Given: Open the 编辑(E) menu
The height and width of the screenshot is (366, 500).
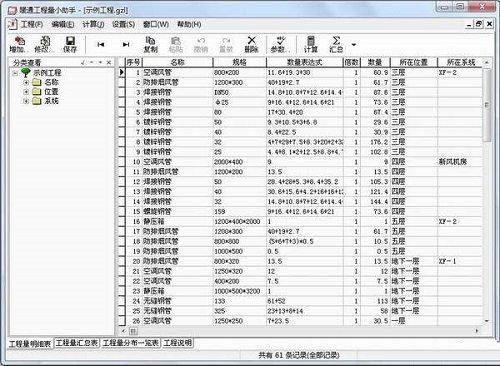Looking at the screenshot, I should pos(63,24).
